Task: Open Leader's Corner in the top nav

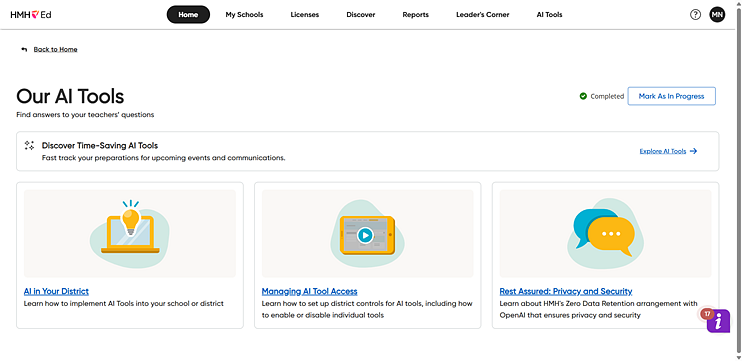Action: click(483, 15)
